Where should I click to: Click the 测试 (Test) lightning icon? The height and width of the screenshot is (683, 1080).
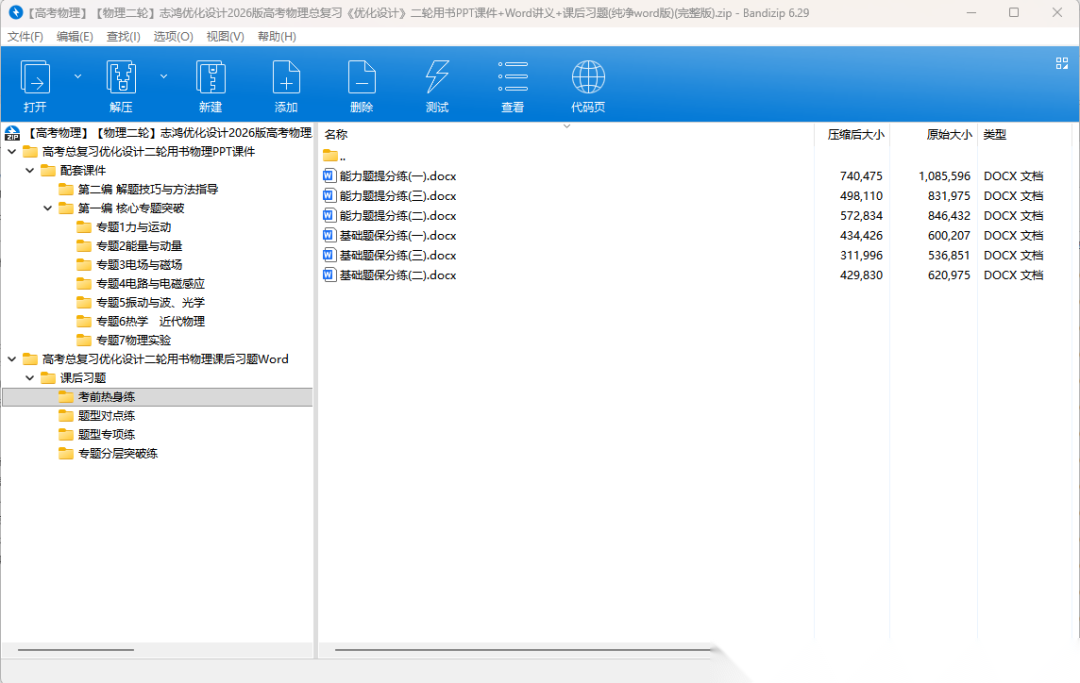[437, 85]
